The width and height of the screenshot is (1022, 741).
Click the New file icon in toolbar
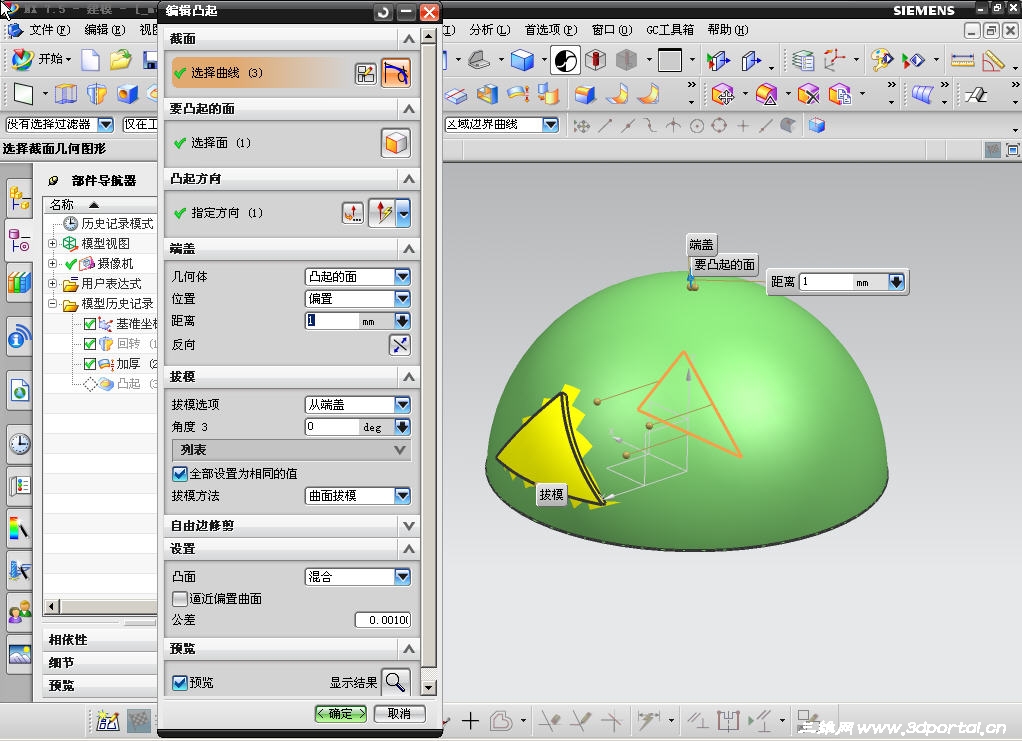click(90, 60)
